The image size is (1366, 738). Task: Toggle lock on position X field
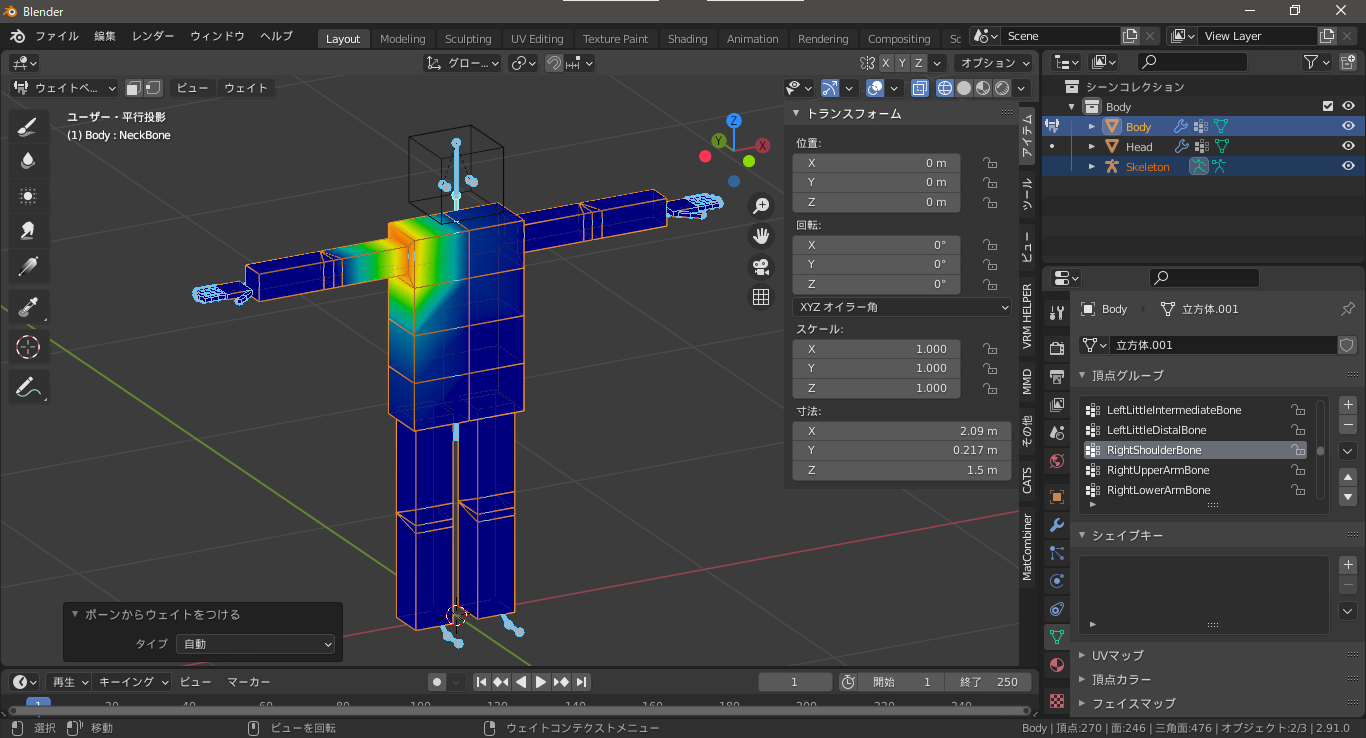(989, 163)
